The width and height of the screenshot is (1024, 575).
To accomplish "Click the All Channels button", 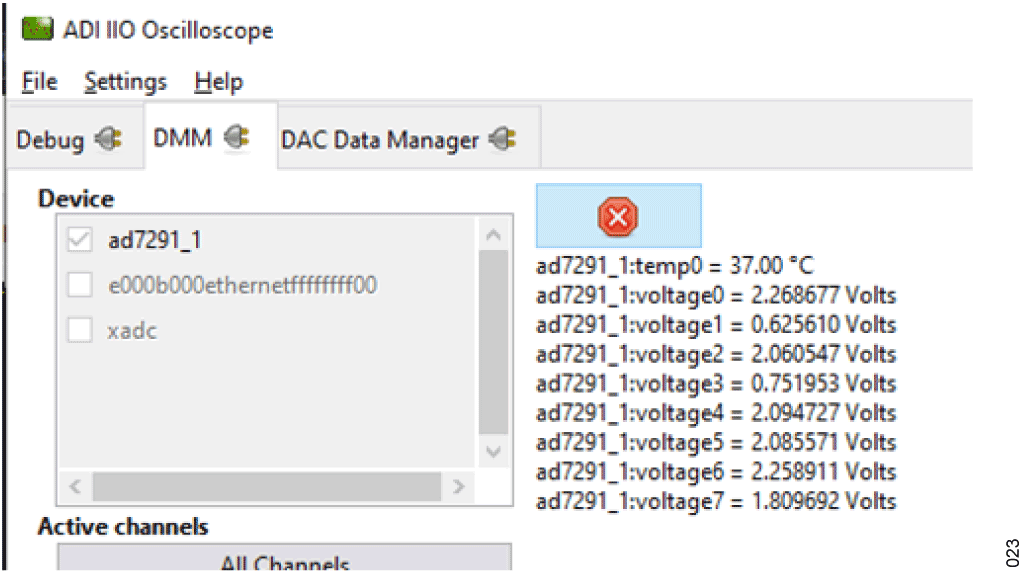I will (285, 559).
